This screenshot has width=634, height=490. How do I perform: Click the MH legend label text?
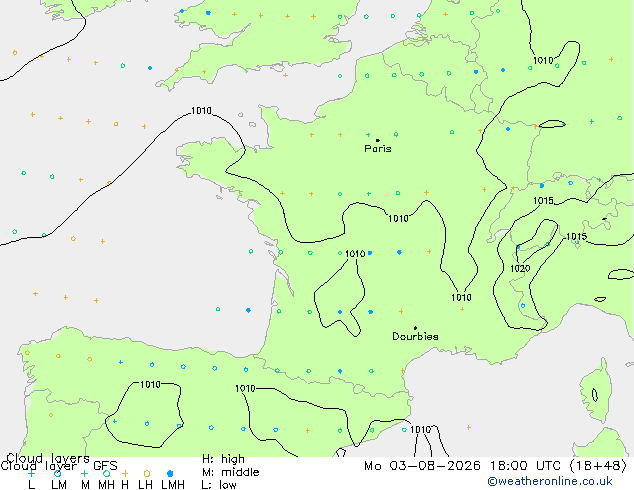click(x=106, y=485)
